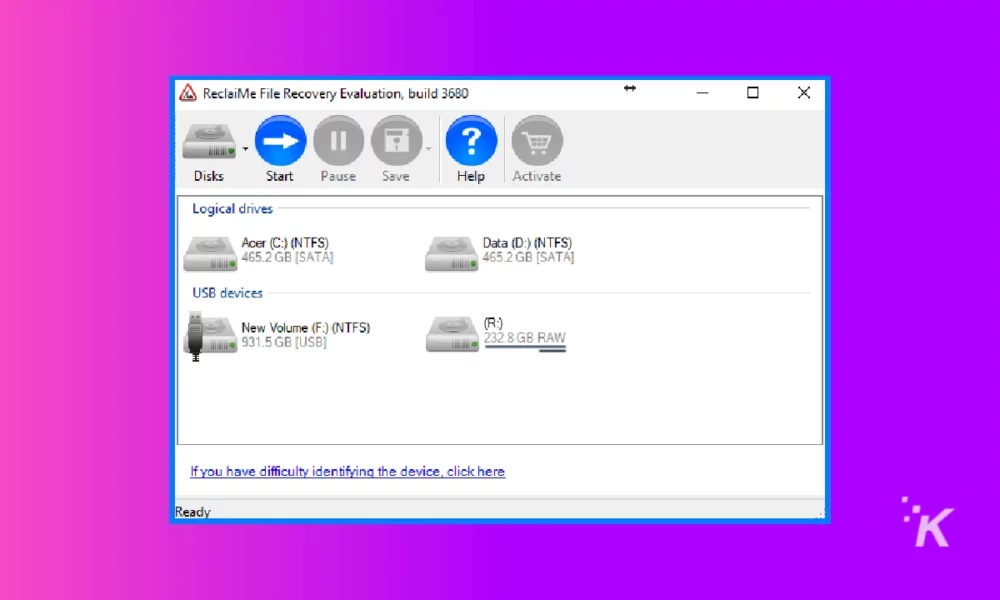Select the Acer (C:) drive icon
This screenshot has height=600, width=1000.
pos(210,254)
